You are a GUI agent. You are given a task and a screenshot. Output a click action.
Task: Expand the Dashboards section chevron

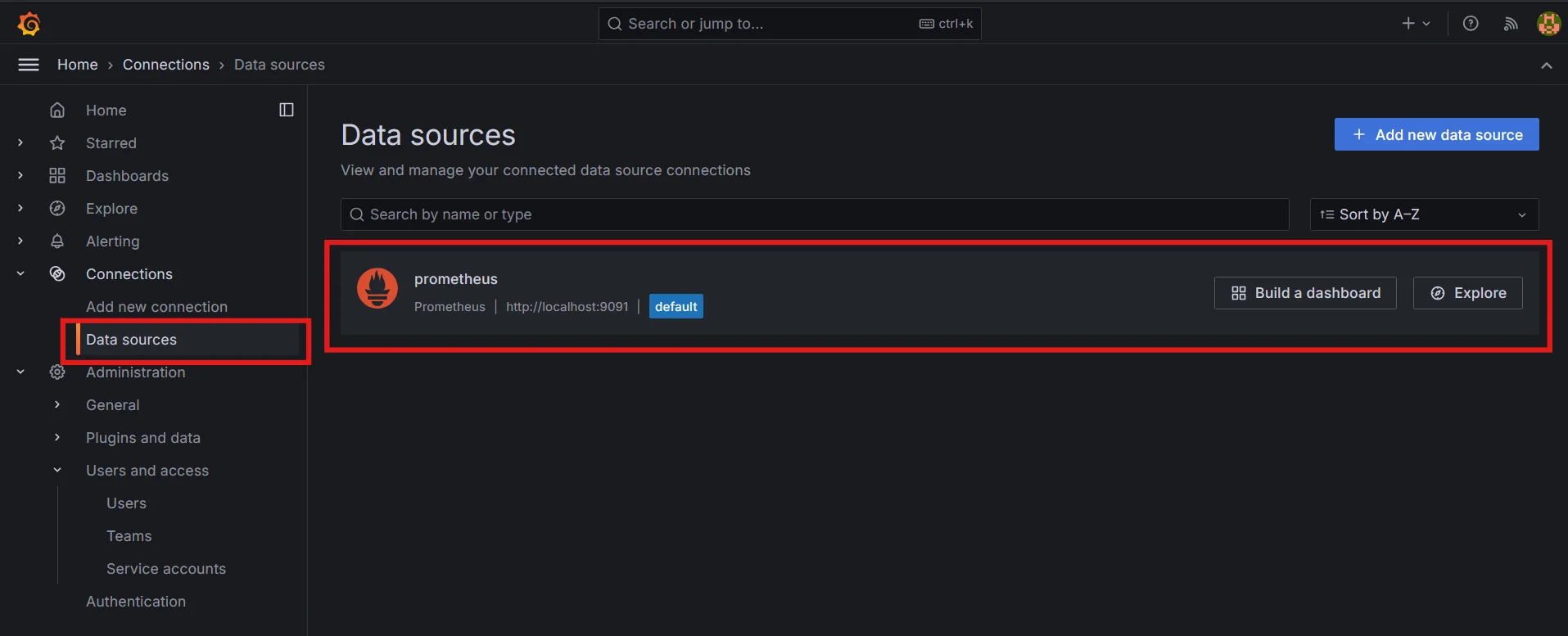[20, 176]
